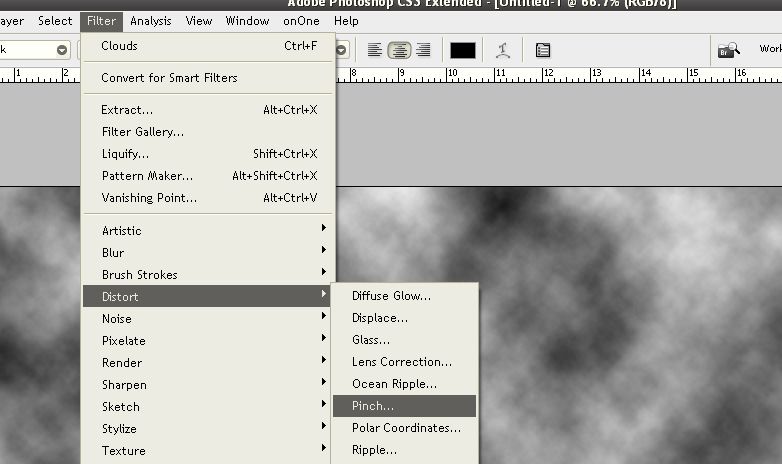782x464 pixels.
Task: Open the Filter Gallery
Action: 143,132
